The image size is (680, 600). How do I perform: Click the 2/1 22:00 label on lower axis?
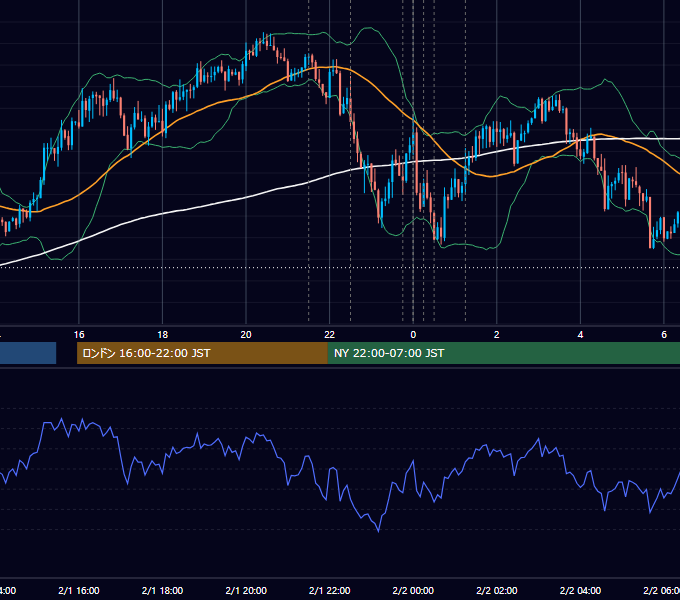pos(330,590)
